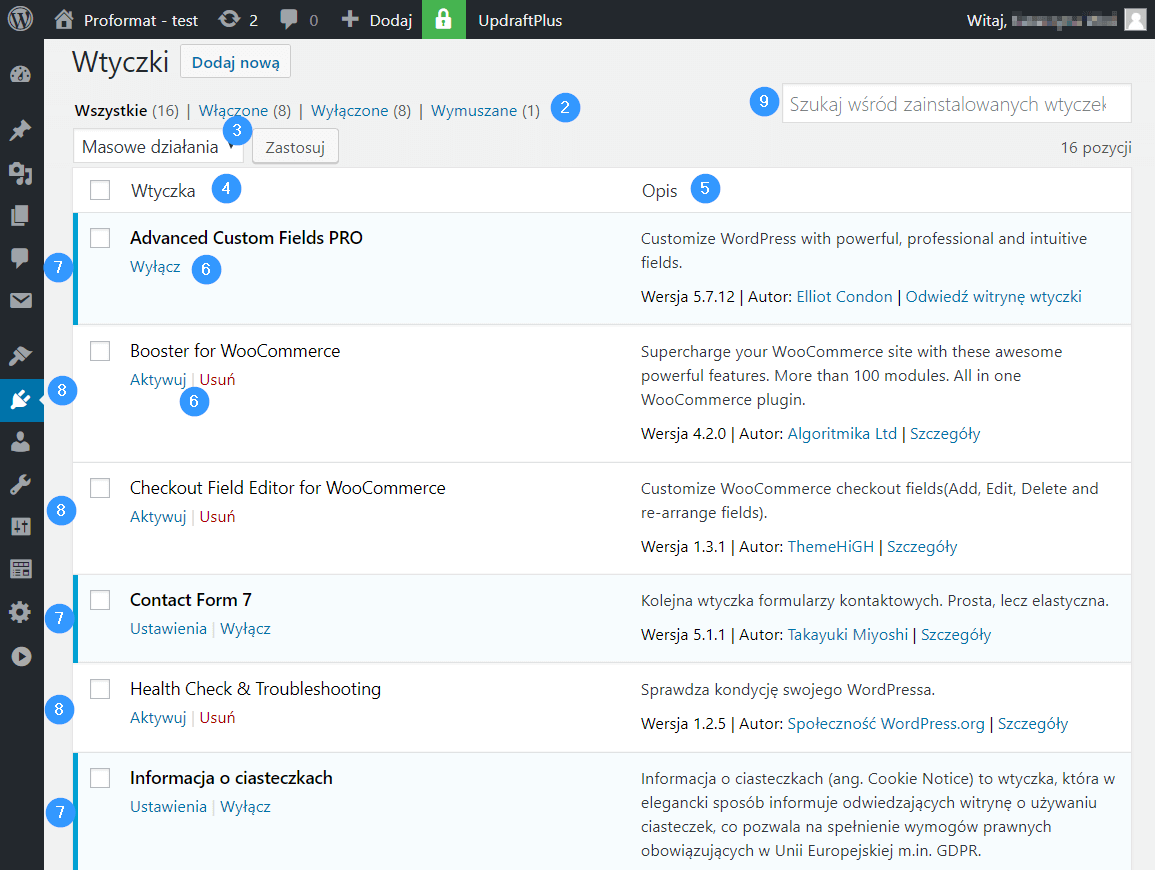The height and width of the screenshot is (870, 1155).
Task: Filter by Wymuszane (1) plugins
Action: click(x=485, y=110)
